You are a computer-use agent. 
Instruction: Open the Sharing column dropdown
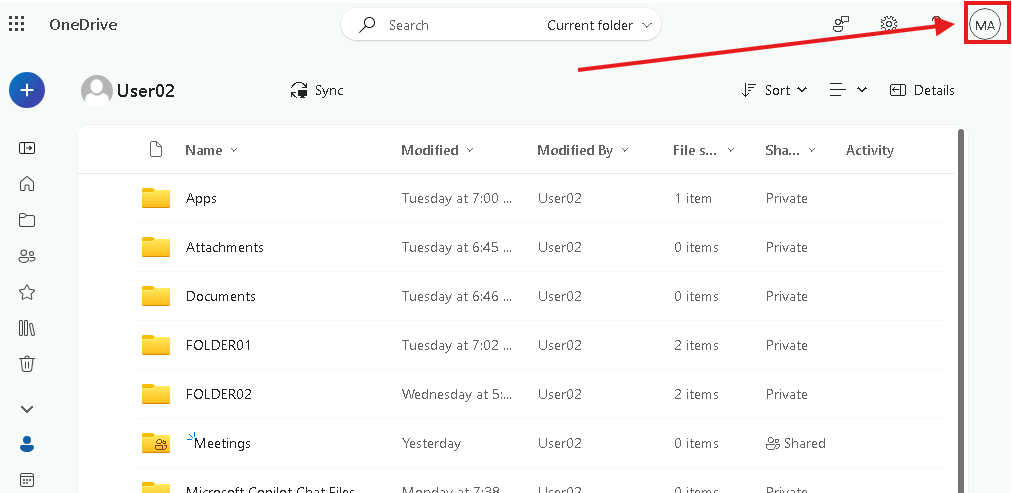pyautogui.click(x=790, y=150)
